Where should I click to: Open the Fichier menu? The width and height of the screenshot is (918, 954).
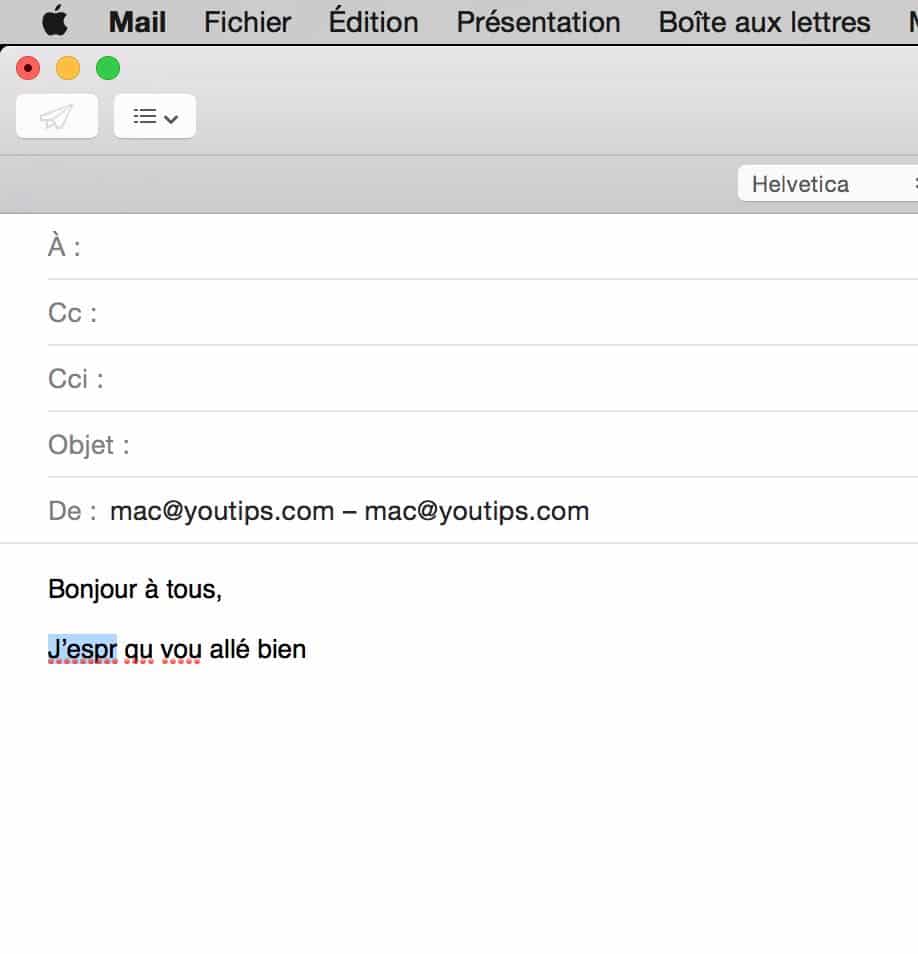click(x=247, y=23)
